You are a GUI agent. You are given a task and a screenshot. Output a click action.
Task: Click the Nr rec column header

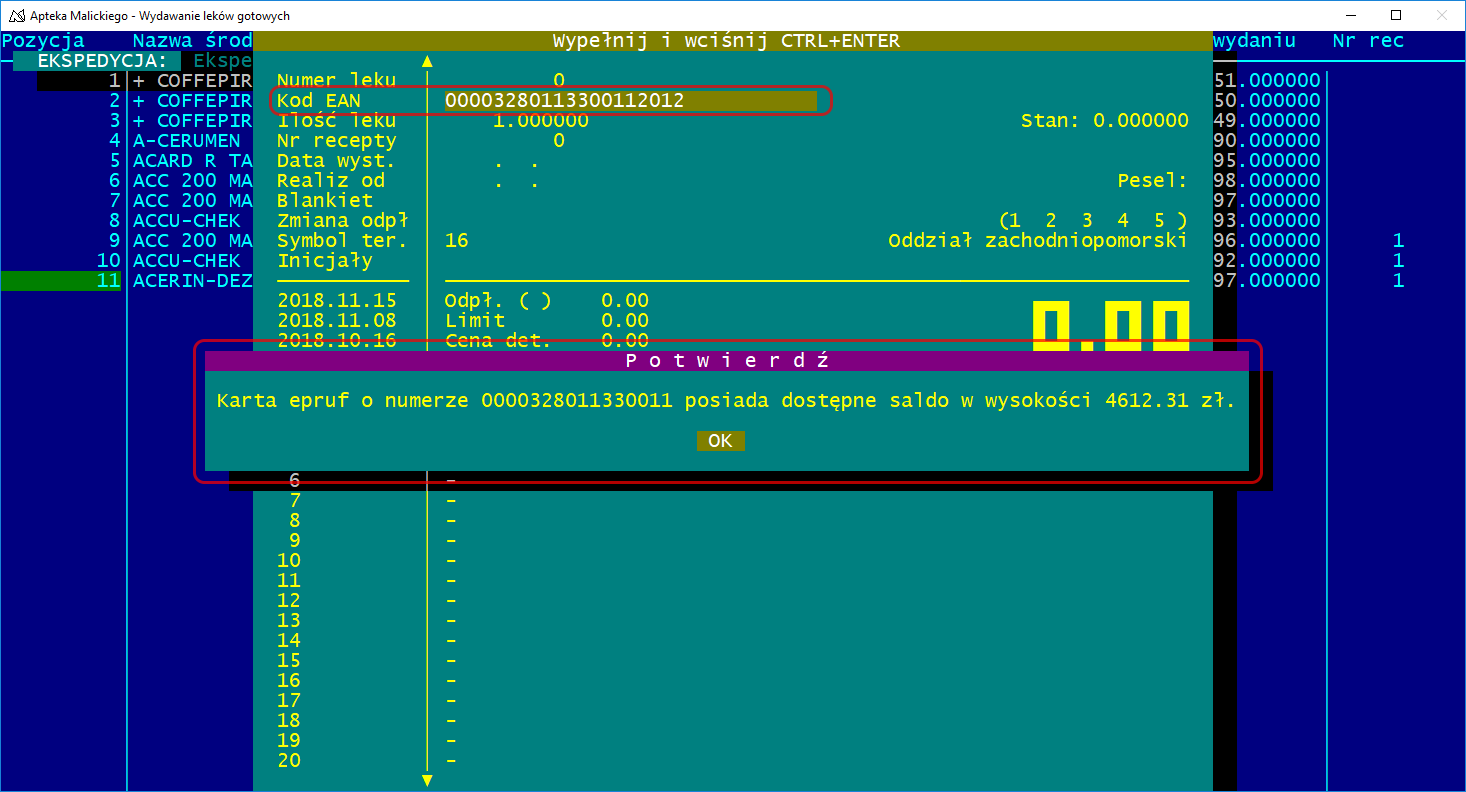point(1367,41)
